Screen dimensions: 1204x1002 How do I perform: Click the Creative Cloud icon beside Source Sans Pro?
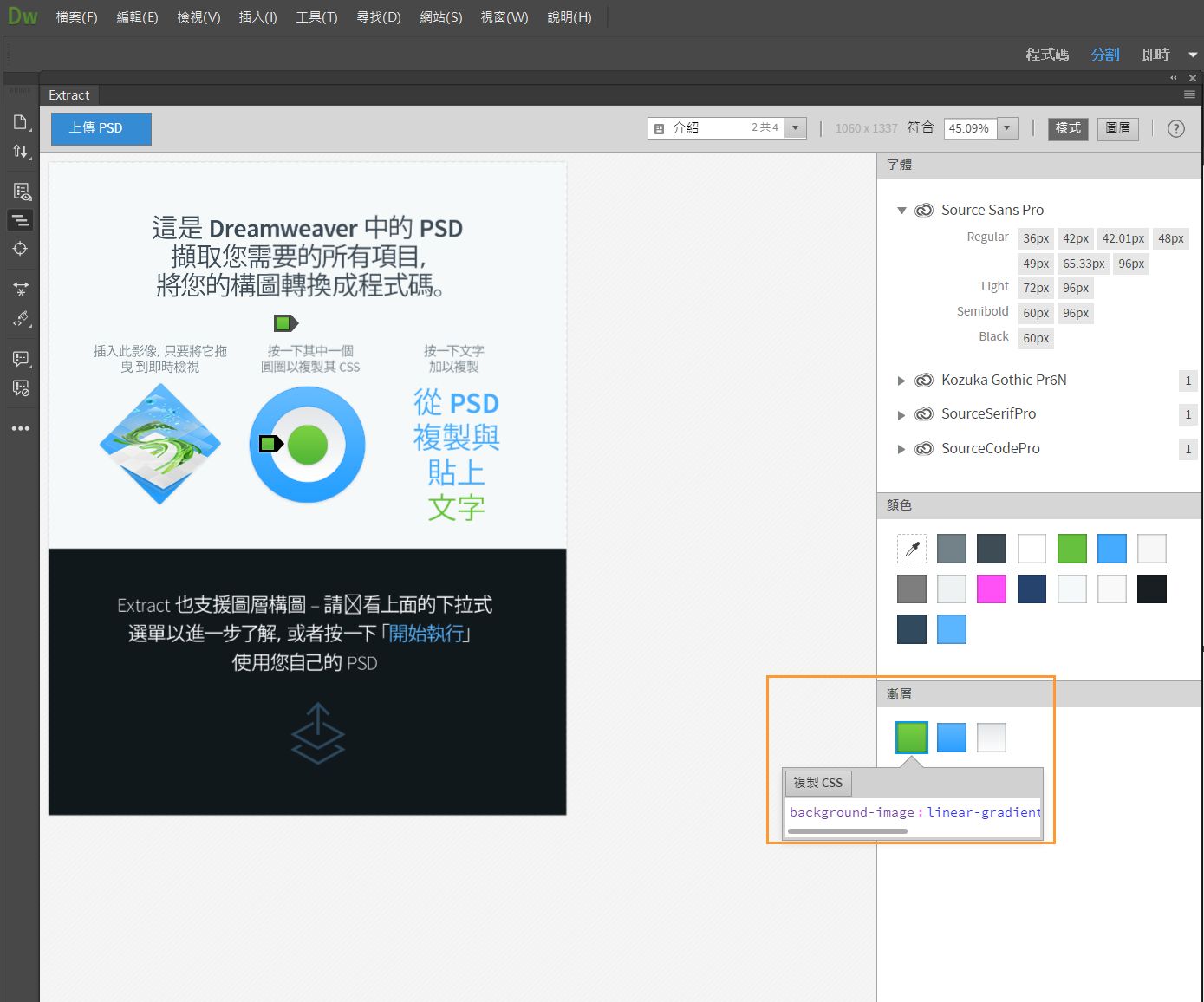(x=925, y=210)
